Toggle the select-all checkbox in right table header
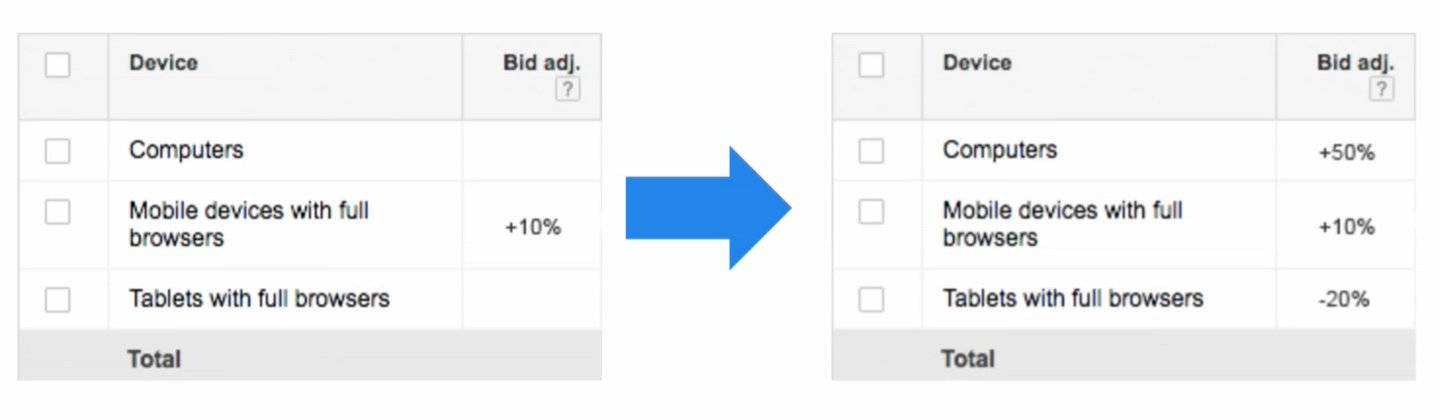Image resolution: width=1440 pixels, height=420 pixels. click(872, 66)
